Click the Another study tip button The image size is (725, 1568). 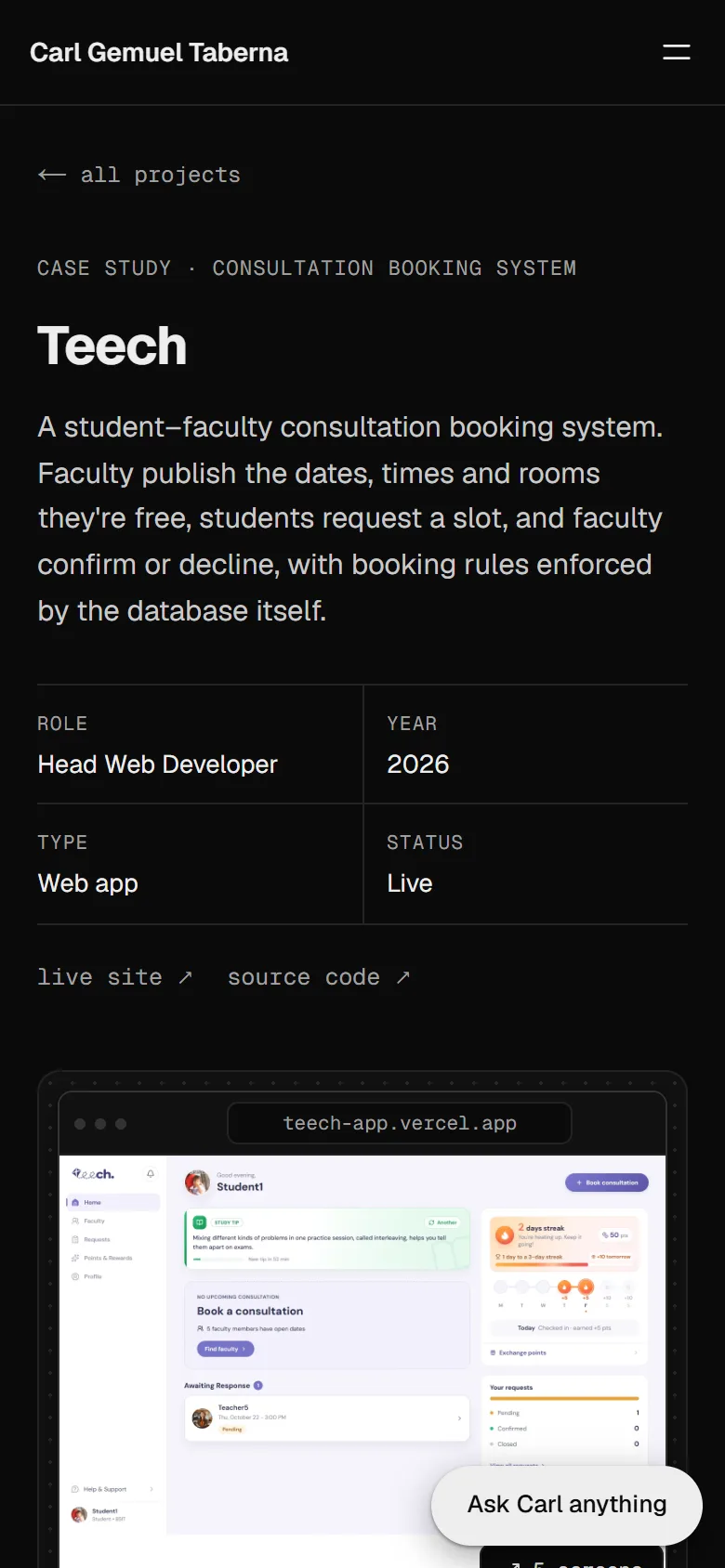pyautogui.click(x=442, y=1222)
